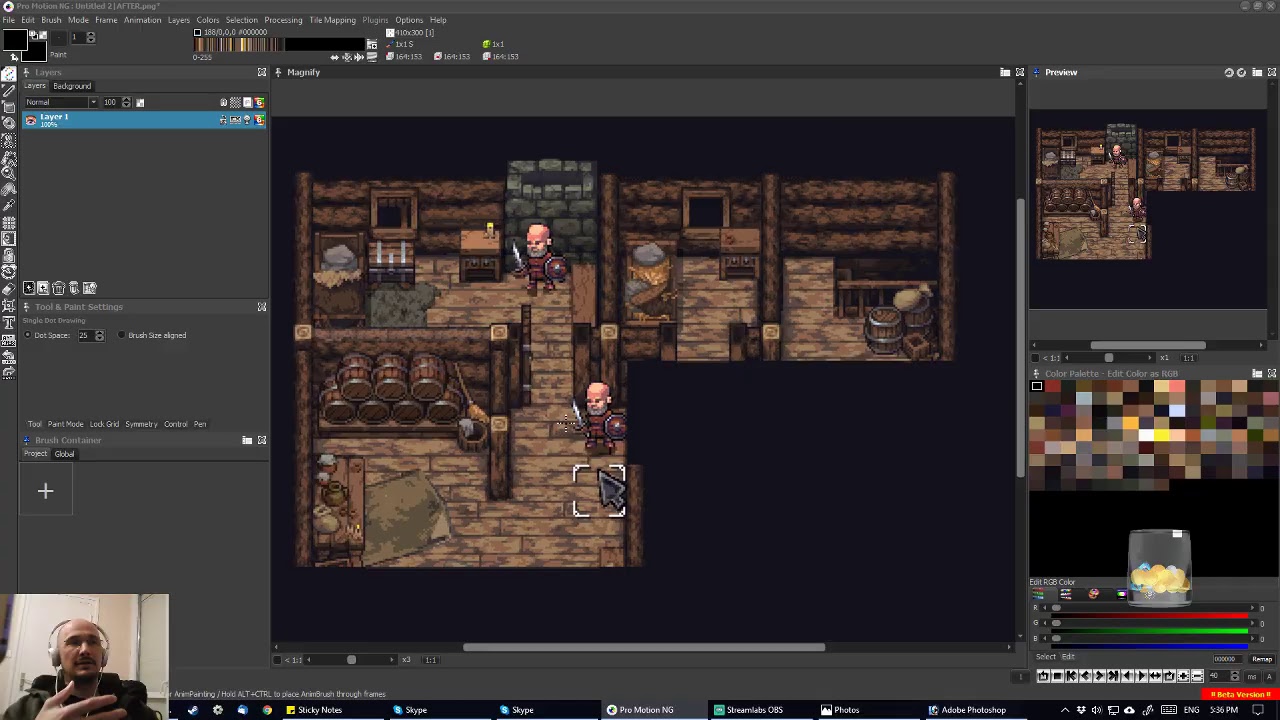Select the Dot Space radio button
The image size is (1280, 720).
[x=27, y=335]
